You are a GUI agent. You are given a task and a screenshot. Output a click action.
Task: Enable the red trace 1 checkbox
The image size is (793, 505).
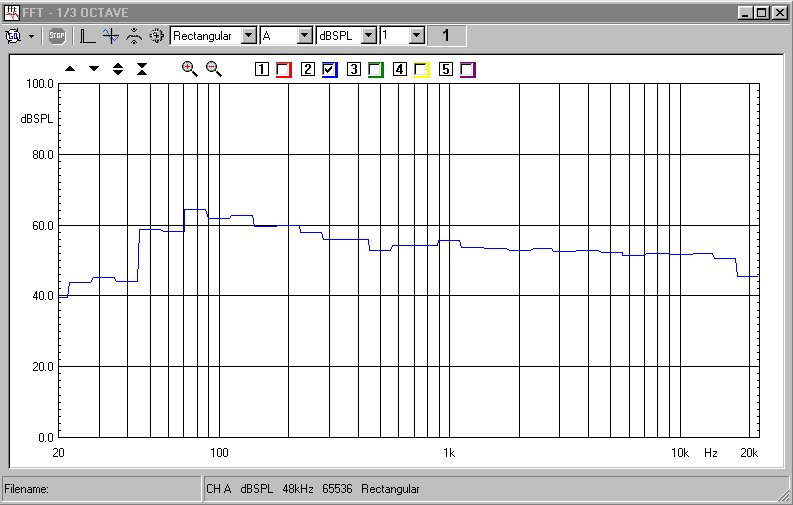[284, 70]
